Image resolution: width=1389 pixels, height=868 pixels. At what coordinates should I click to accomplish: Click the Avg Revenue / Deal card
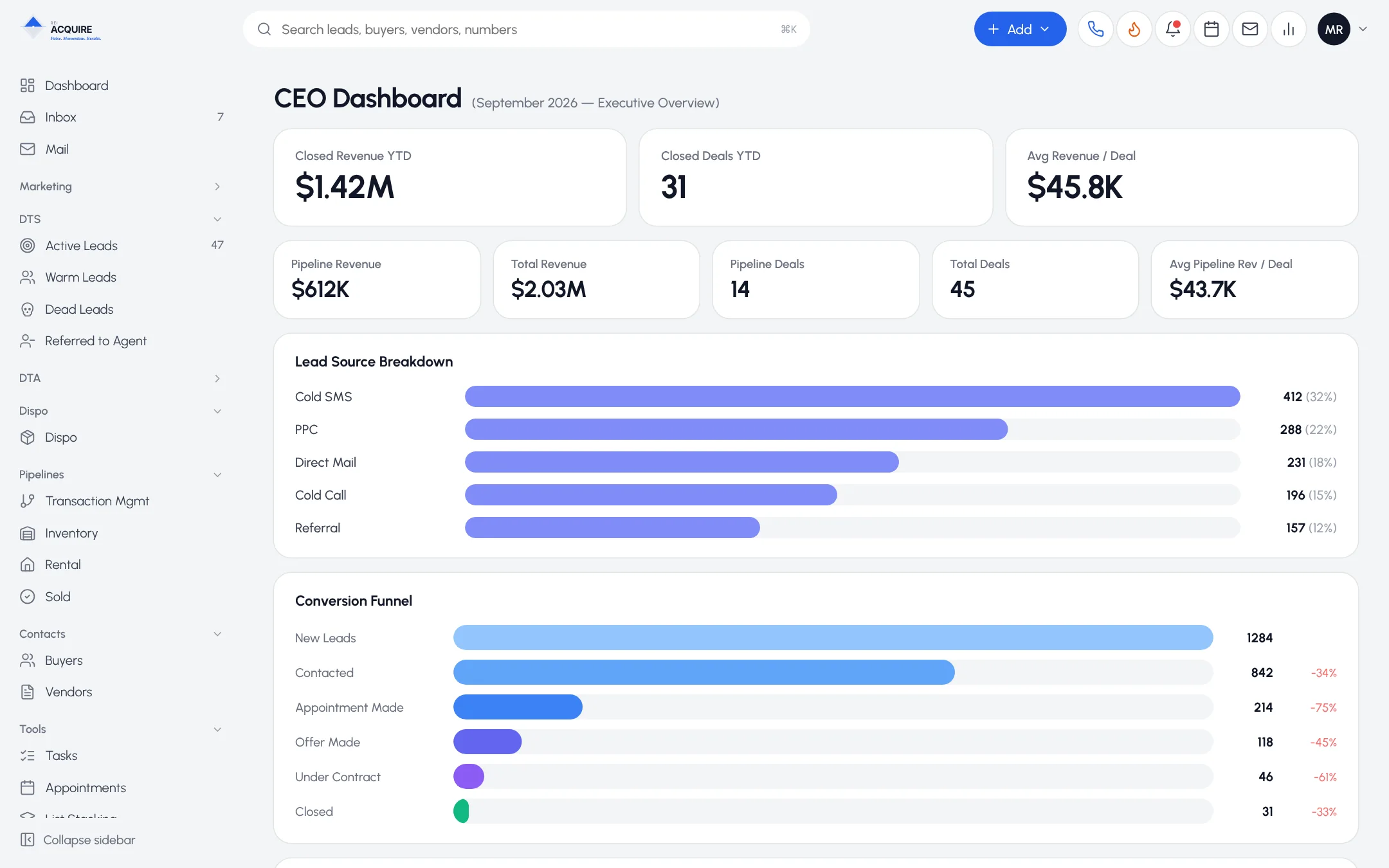coord(1182,177)
